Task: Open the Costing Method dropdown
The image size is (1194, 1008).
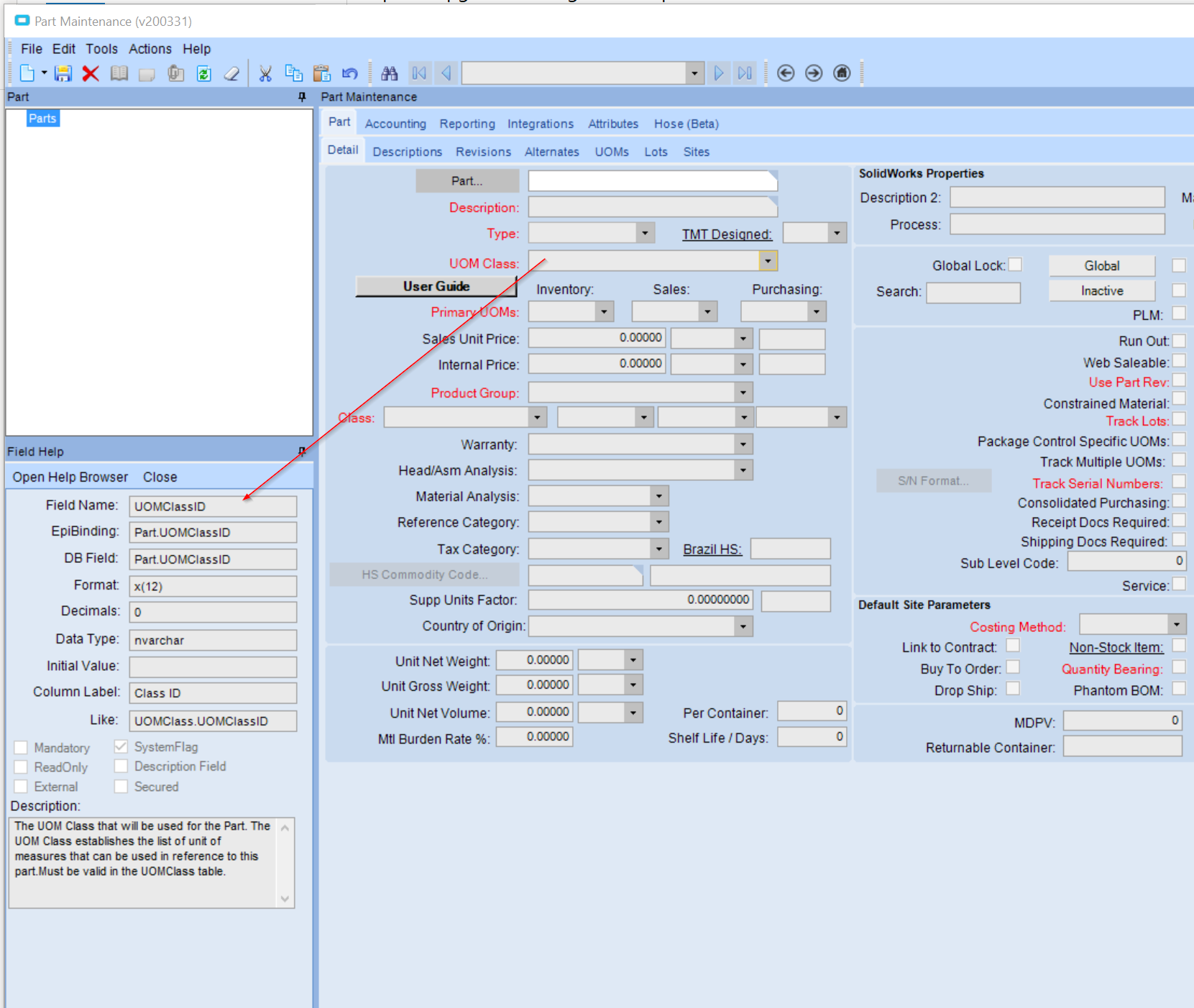Action: point(1176,624)
